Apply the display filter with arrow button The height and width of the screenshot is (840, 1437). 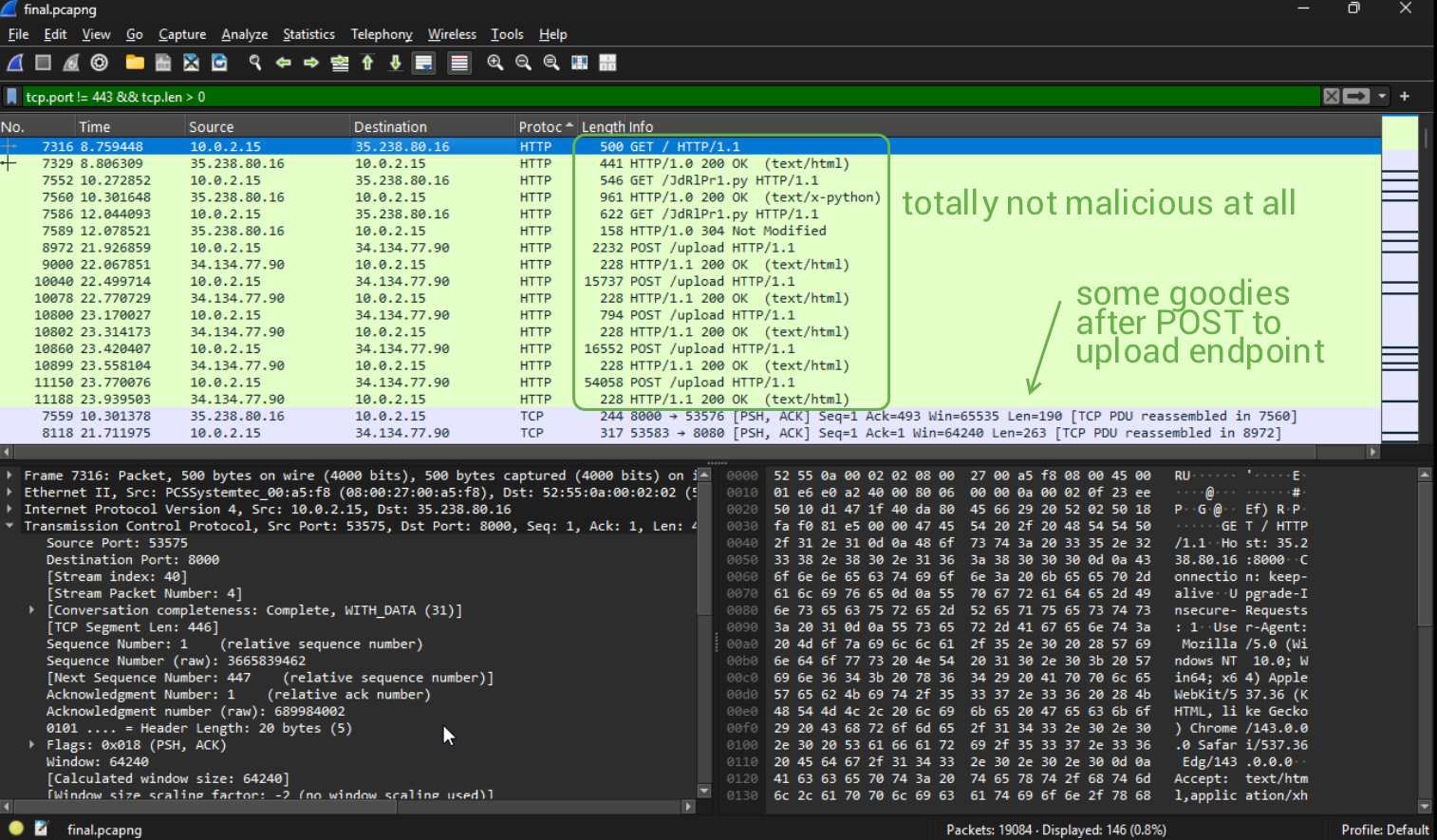click(1357, 97)
